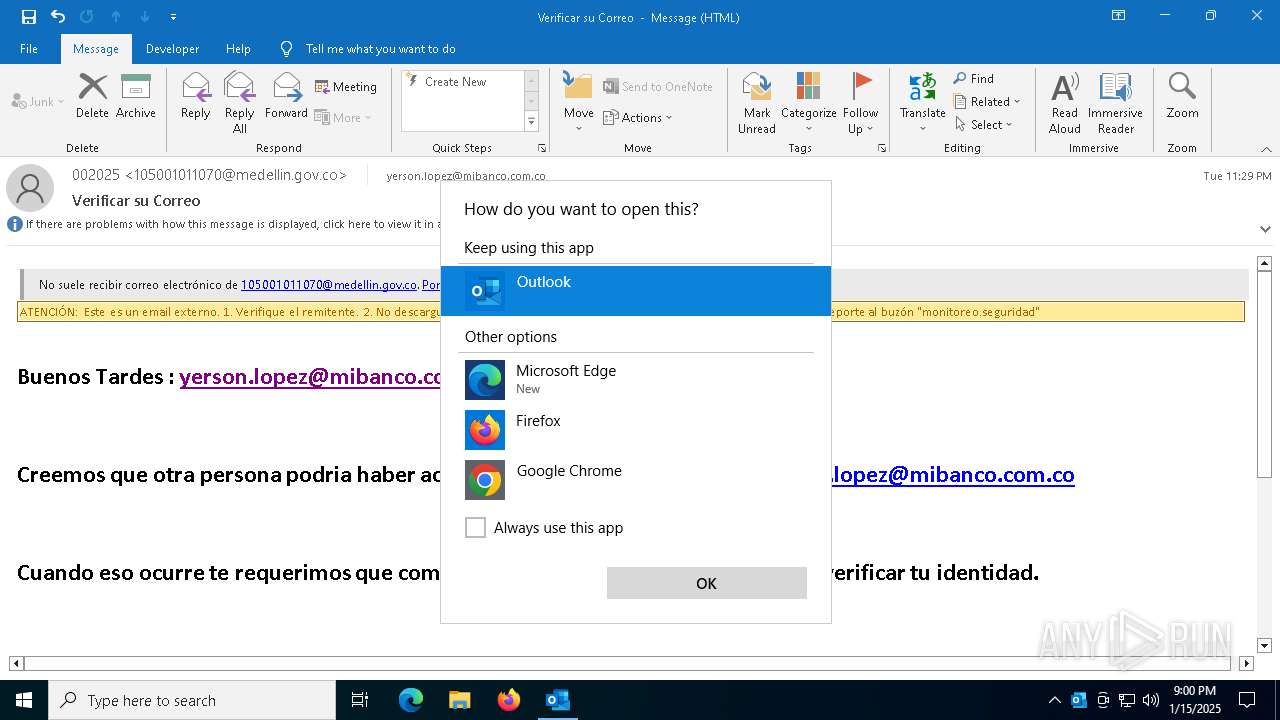The image size is (1280, 720).
Task: Open the Move folder dropdown
Action: pos(579,102)
